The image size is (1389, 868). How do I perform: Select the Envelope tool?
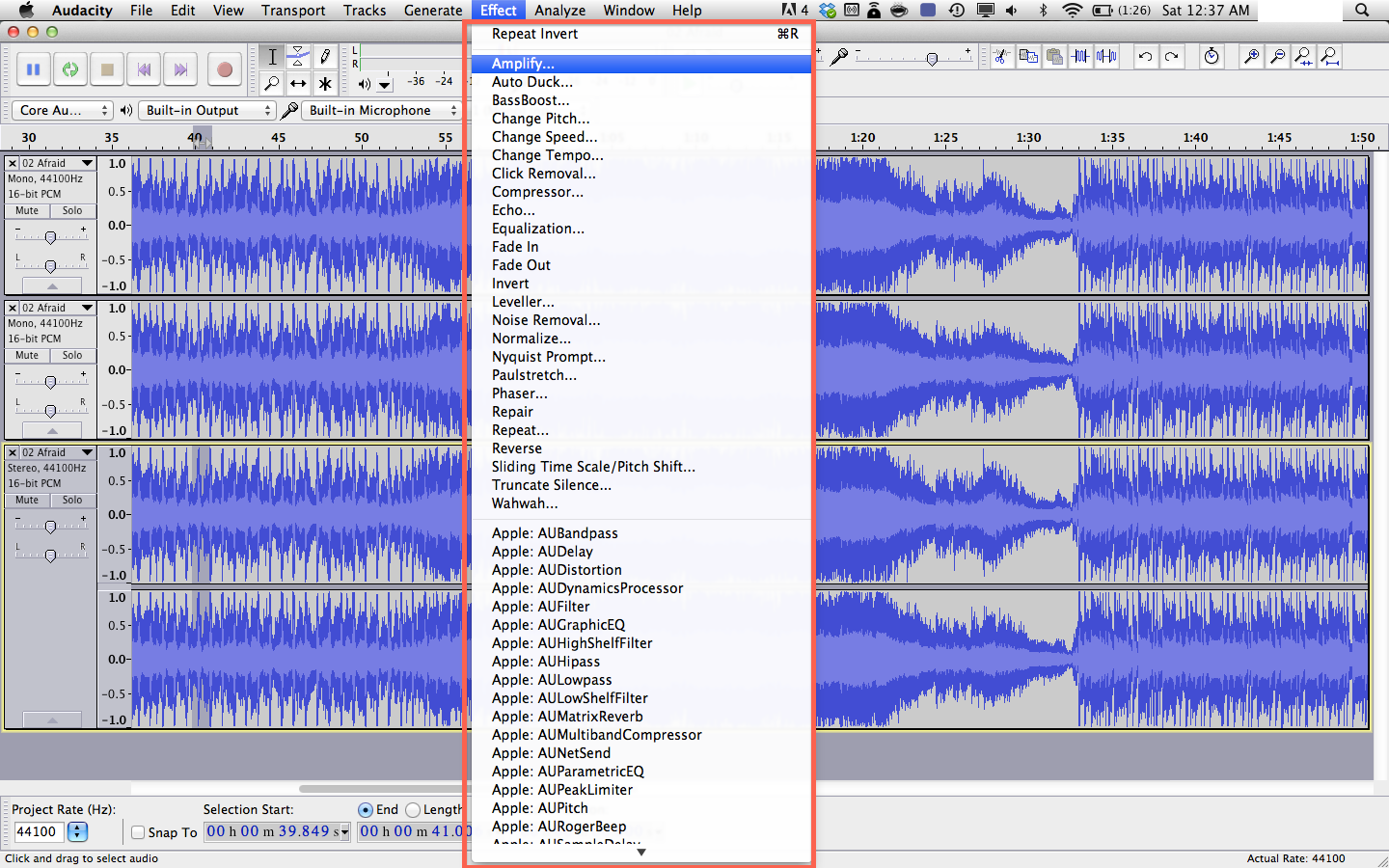pyautogui.click(x=299, y=57)
